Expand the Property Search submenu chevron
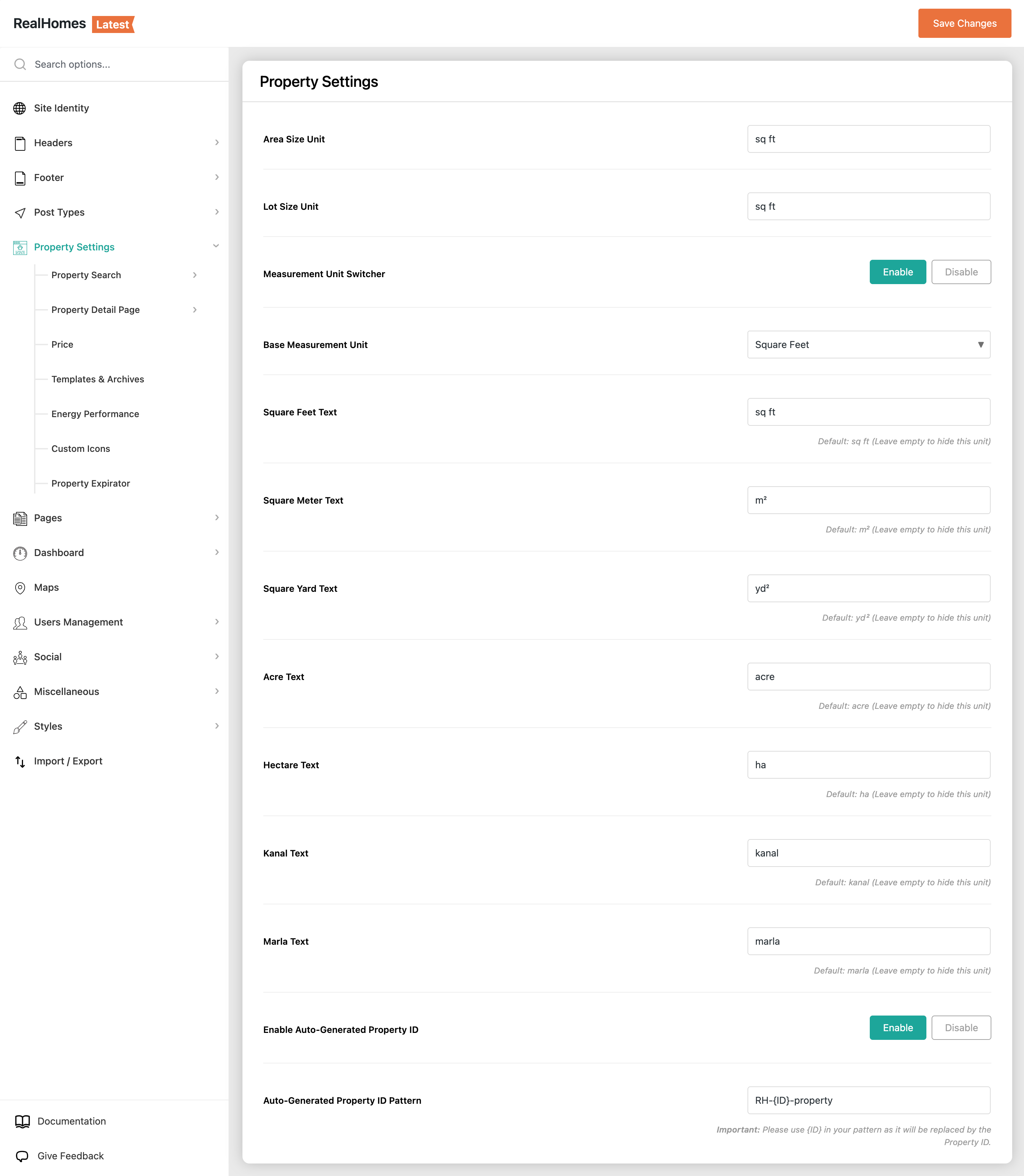 [195, 275]
